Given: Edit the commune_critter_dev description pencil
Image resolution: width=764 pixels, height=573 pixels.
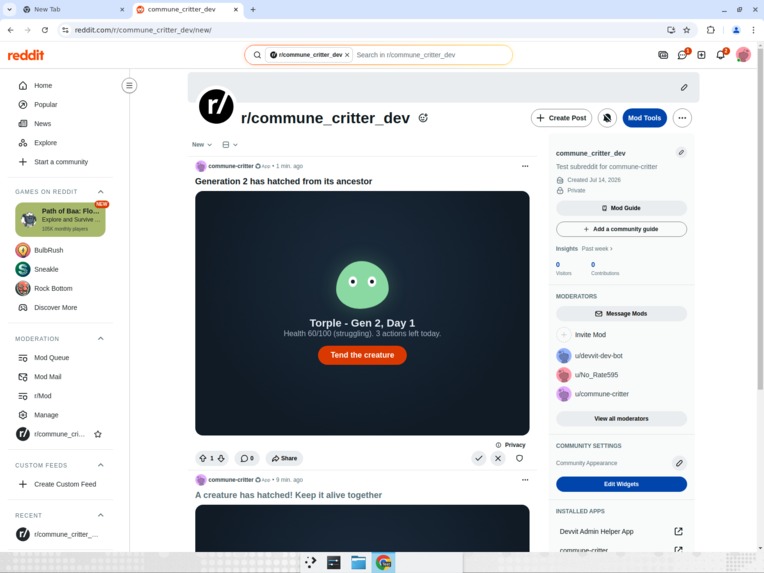Looking at the screenshot, I should point(681,153).
